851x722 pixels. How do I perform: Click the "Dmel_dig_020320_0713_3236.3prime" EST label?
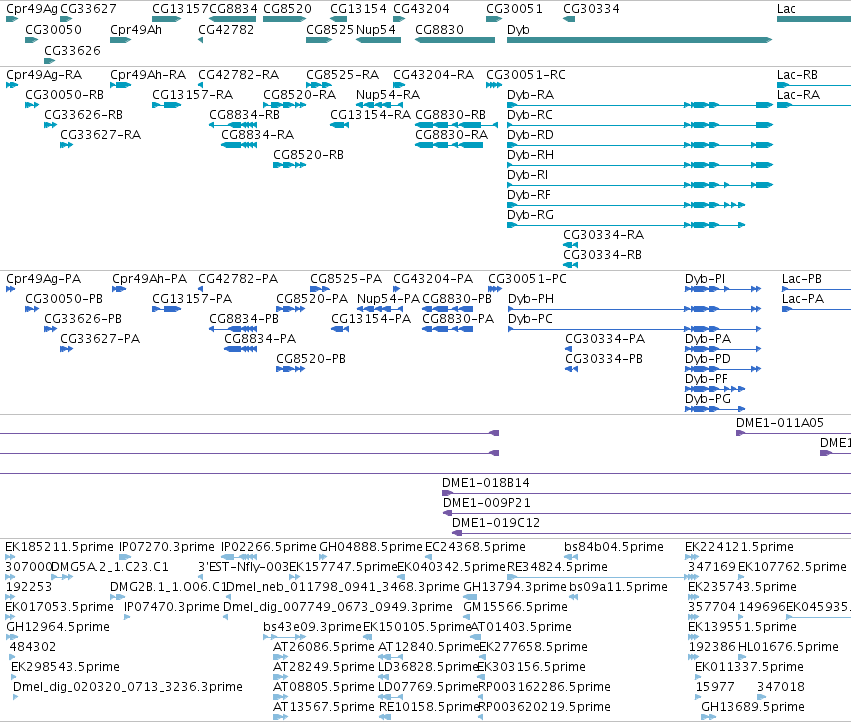128,687
